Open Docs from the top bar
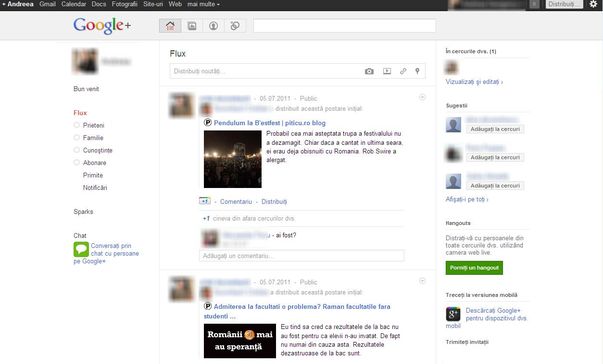 pos(98,4)
